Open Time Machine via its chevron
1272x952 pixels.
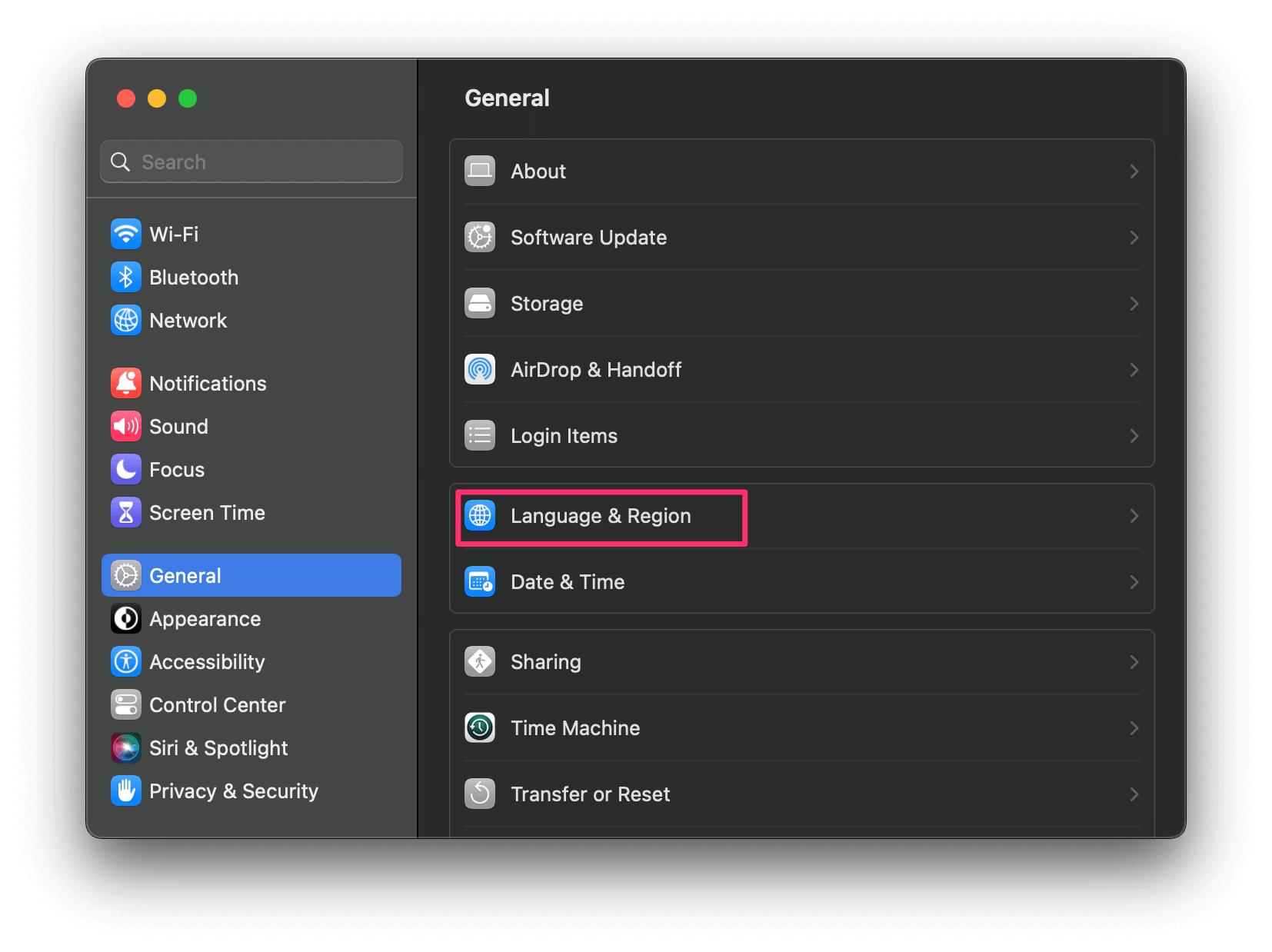coord(1134,728)
